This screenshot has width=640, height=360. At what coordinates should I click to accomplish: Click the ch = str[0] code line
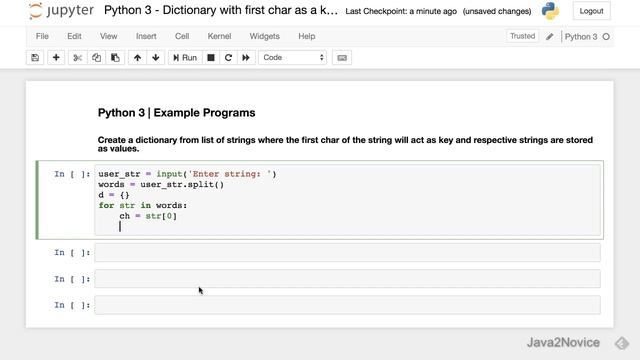[148, 216]
